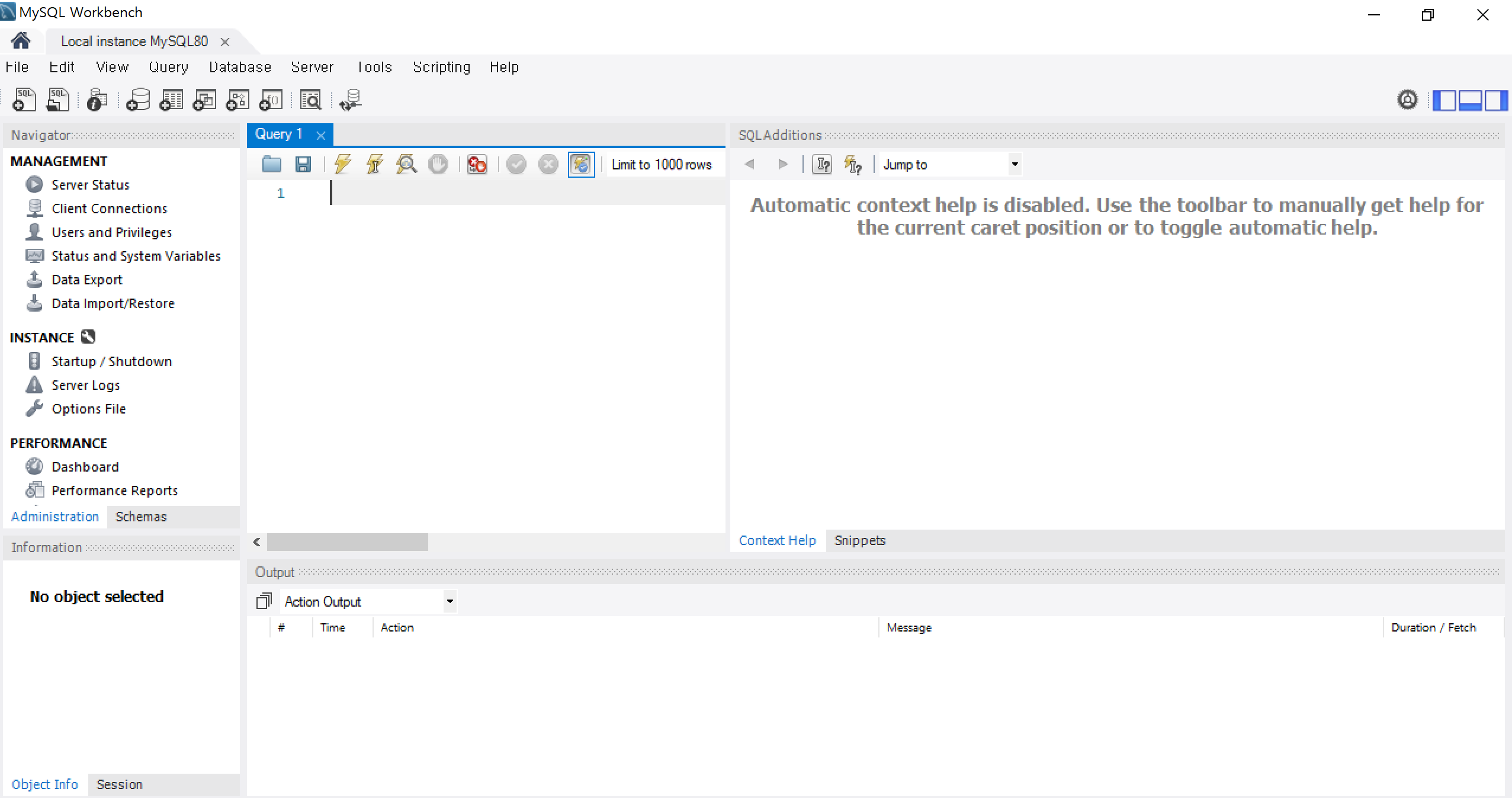Screen dimensions: 1512x798
Task: Click the INSTANCE wrench icon
Action: [x=88, y=336]
